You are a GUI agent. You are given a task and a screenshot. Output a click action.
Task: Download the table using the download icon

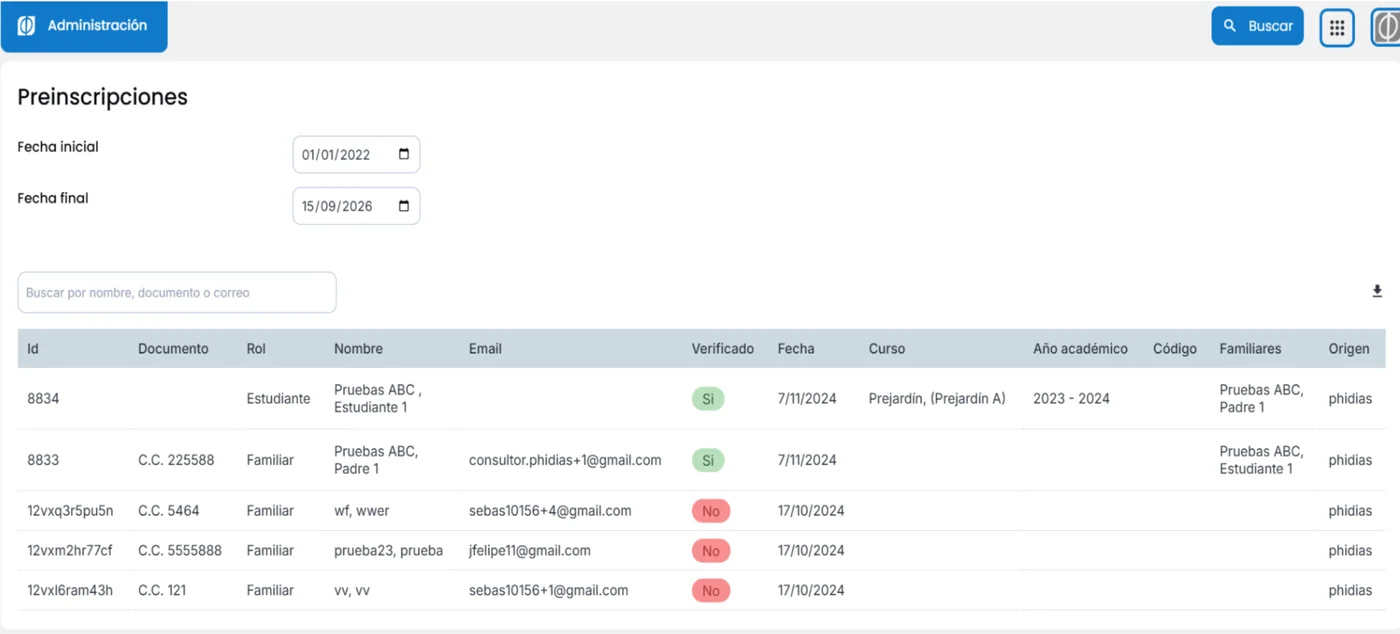pos(1377,292)
